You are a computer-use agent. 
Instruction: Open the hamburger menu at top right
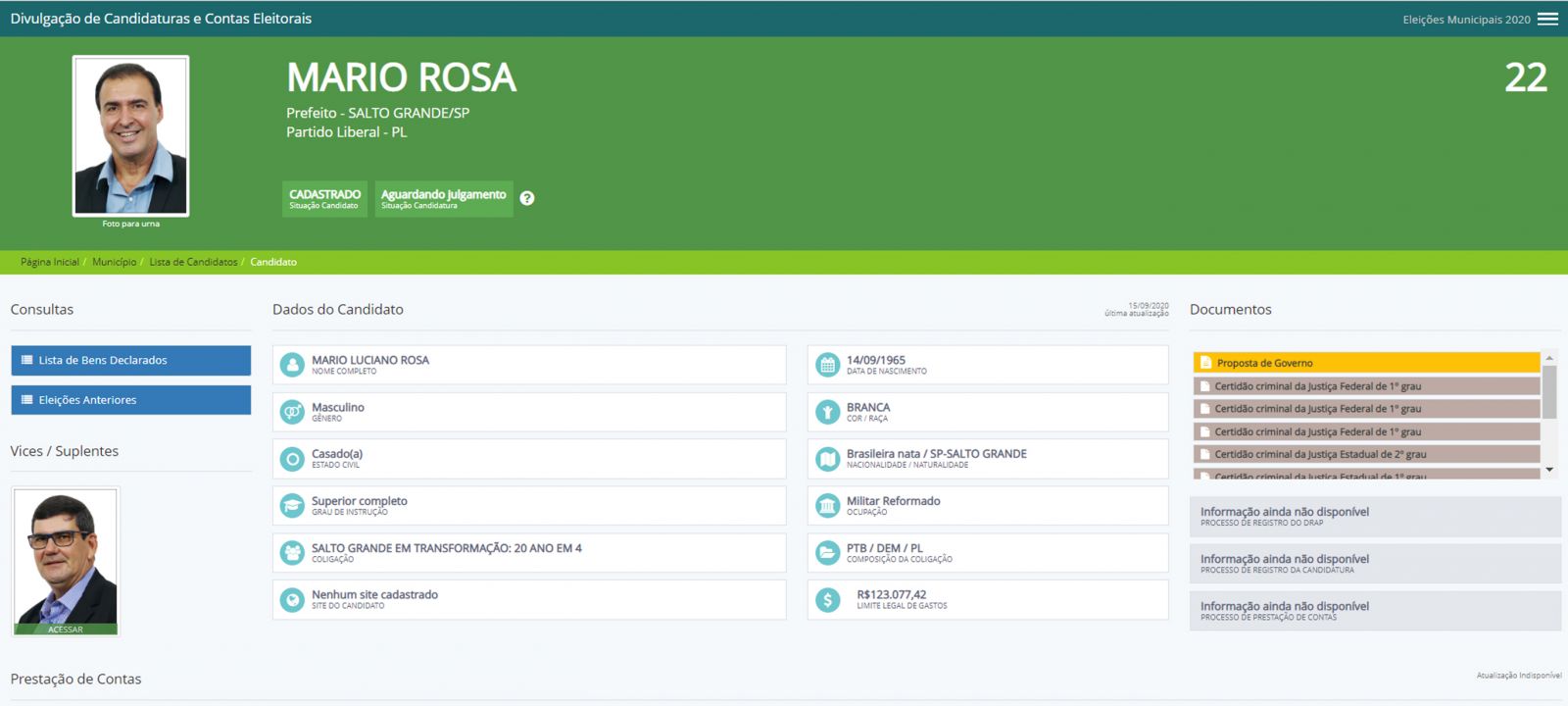(1547, 19)
